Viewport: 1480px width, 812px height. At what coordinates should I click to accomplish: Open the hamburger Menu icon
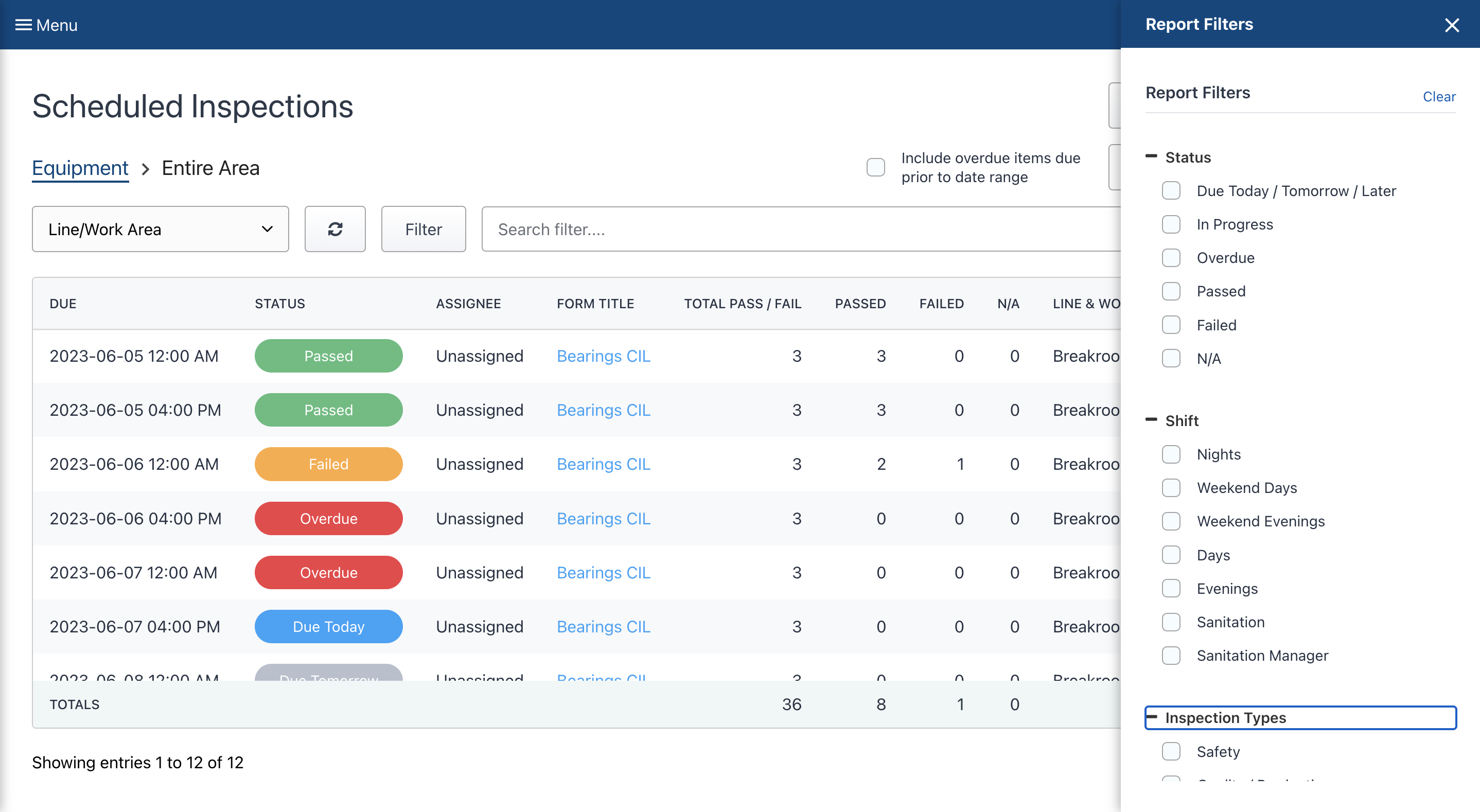click(24, 25)
